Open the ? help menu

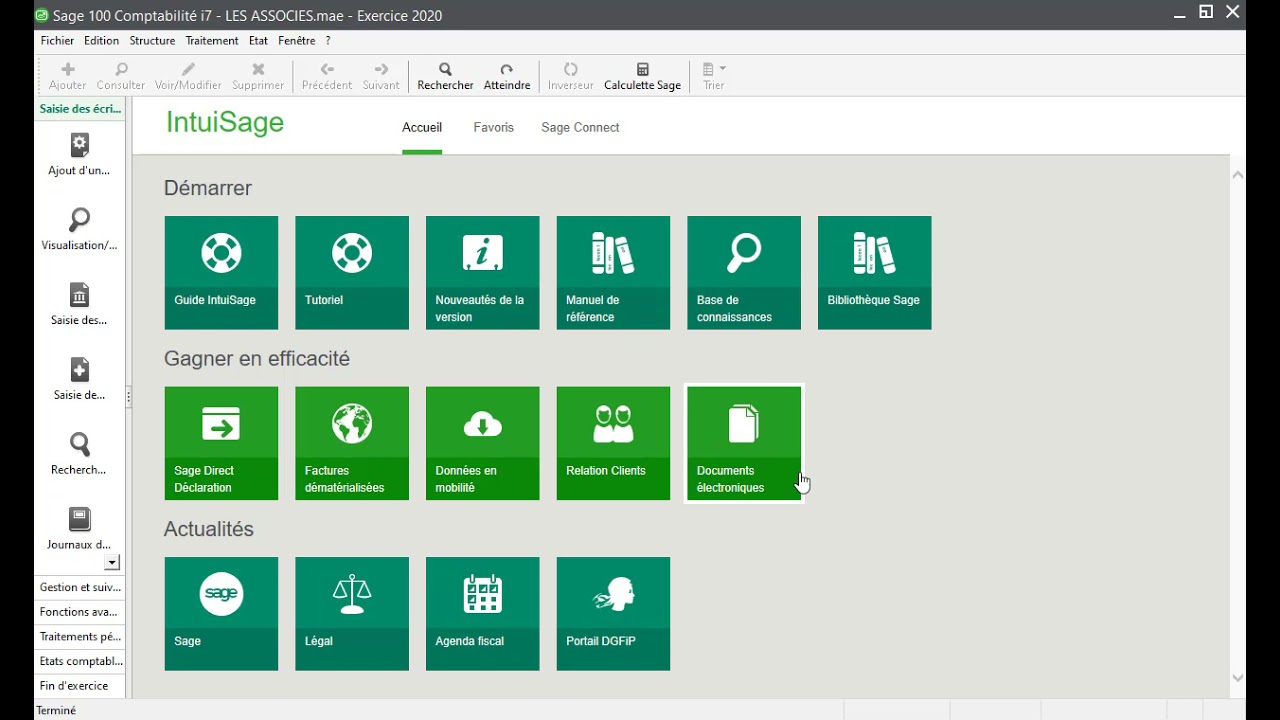(x=328, y=41)
